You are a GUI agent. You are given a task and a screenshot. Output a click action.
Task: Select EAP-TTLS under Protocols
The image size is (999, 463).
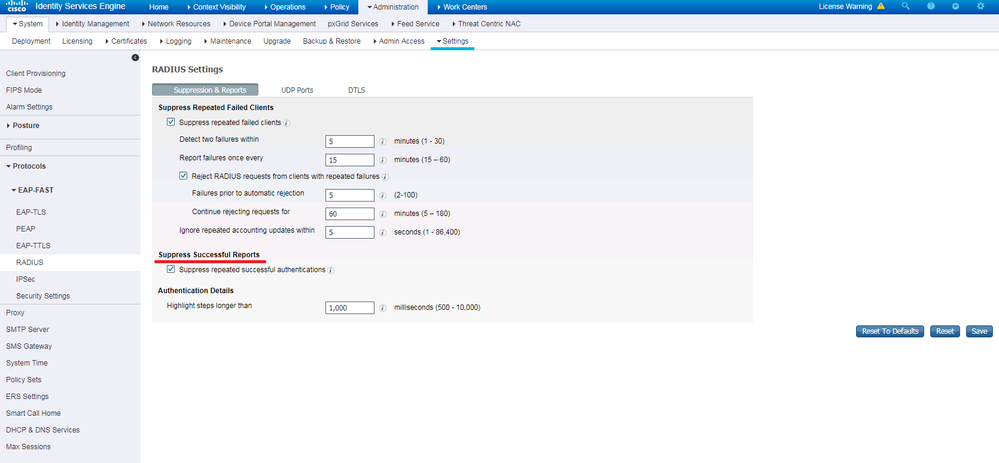pyautogui.click(x=33, y=245)
